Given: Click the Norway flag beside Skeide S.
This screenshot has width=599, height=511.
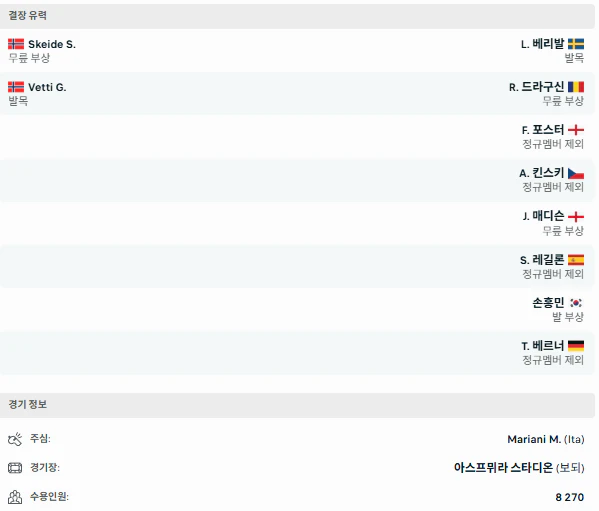Looking at the screenshot, I should coord(16,44).
